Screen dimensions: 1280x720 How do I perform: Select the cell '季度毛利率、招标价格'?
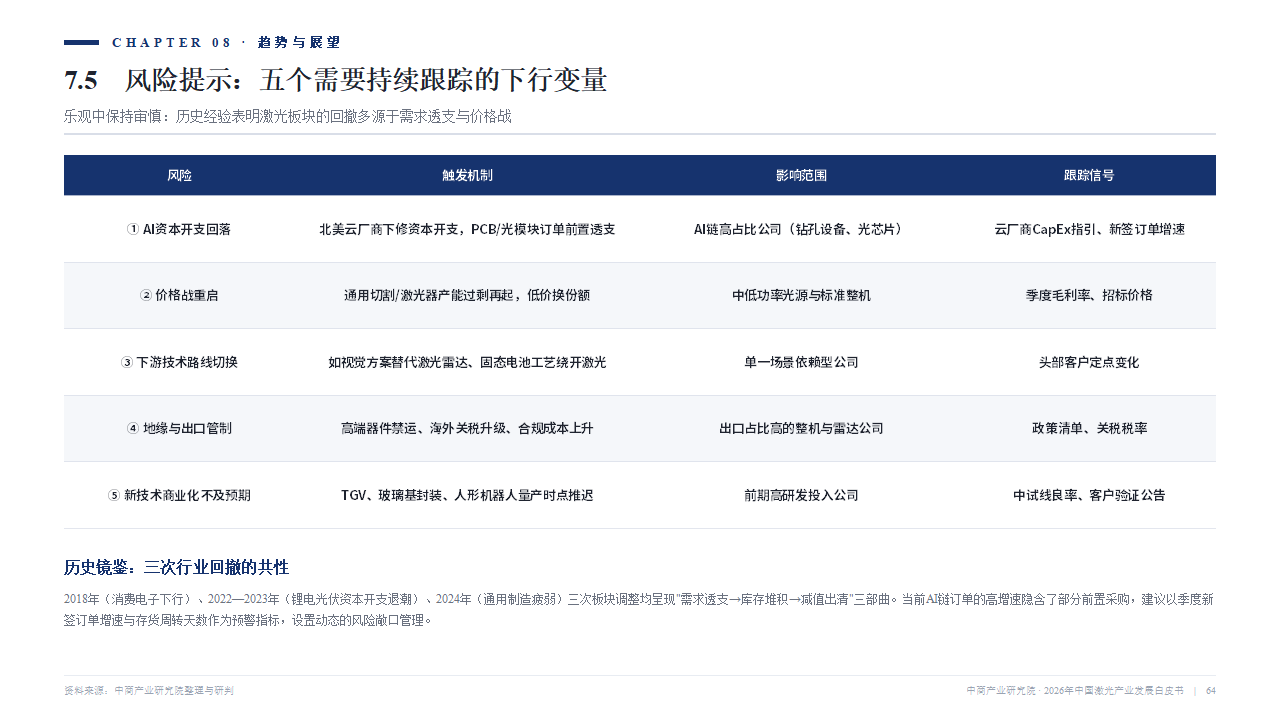coord(1089,295)
